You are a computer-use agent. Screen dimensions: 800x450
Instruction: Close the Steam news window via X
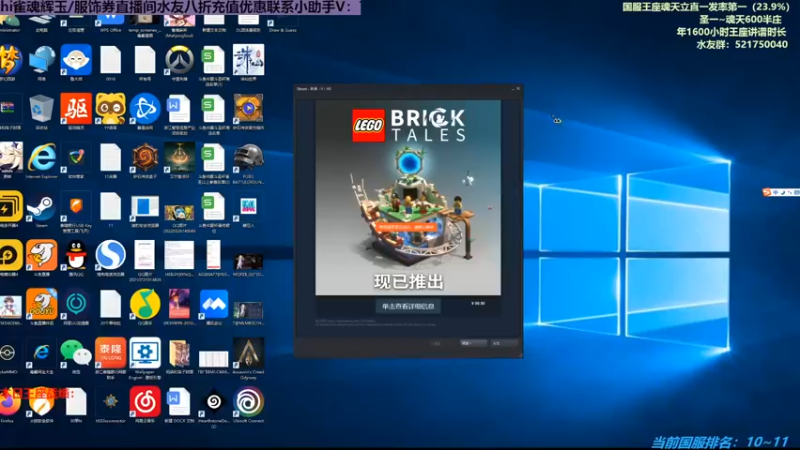tap(518, 89)
